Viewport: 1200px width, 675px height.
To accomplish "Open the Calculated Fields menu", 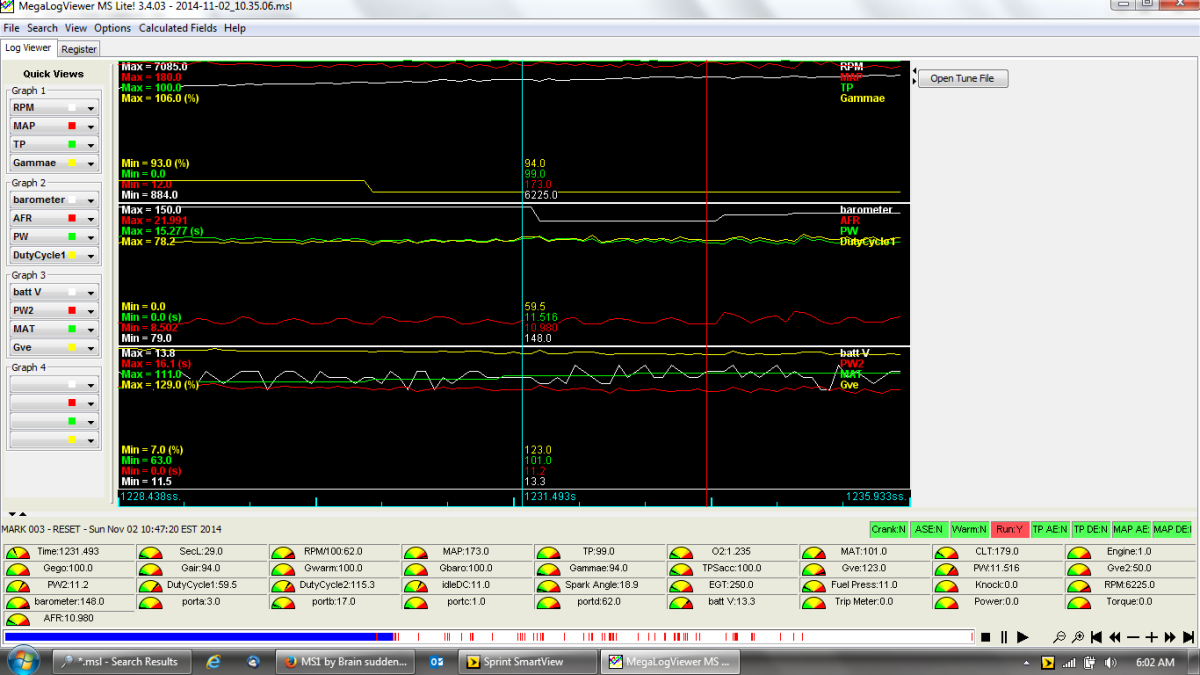I will 178,28.
